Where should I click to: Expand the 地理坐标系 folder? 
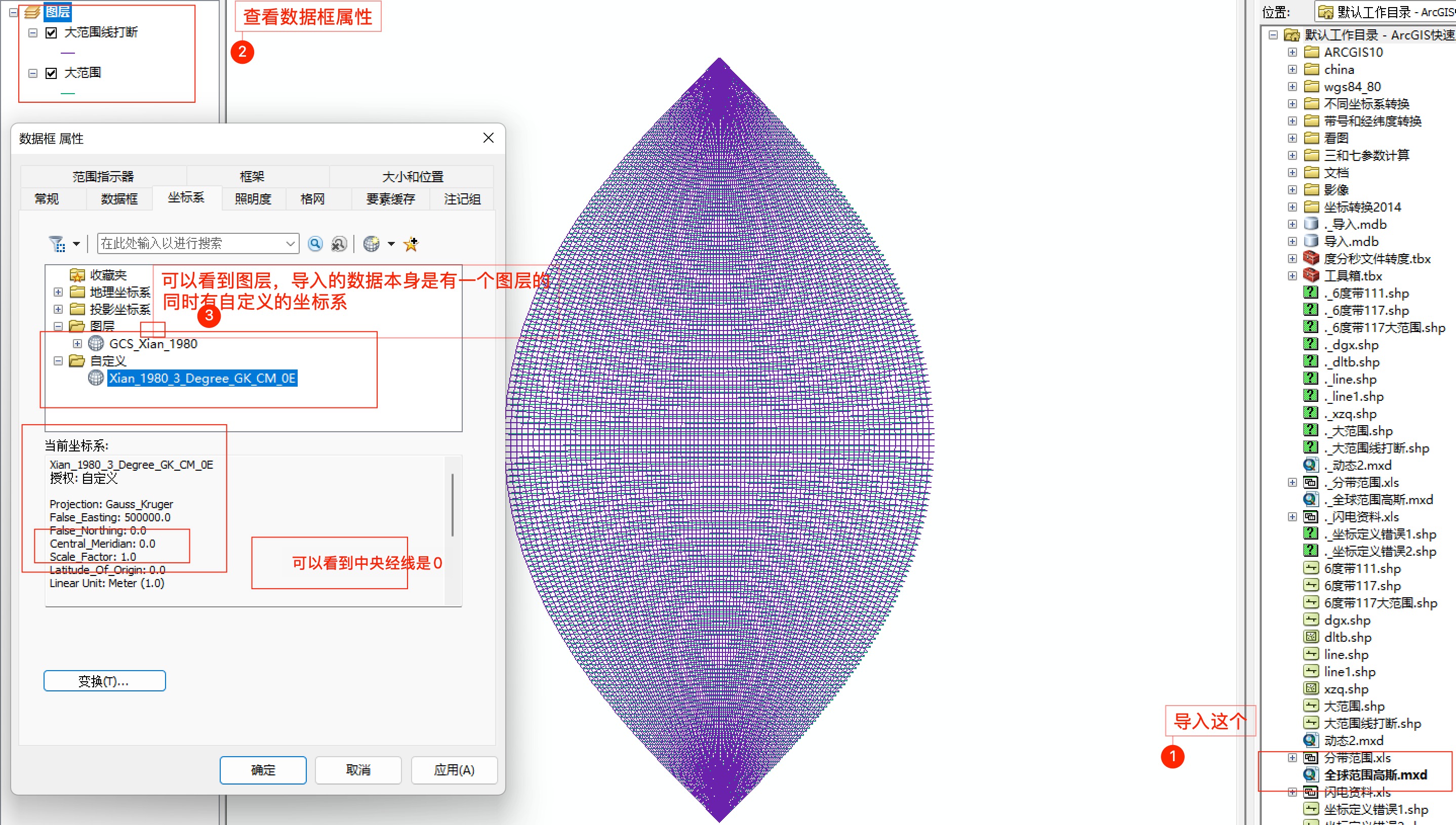coord(58,293)
